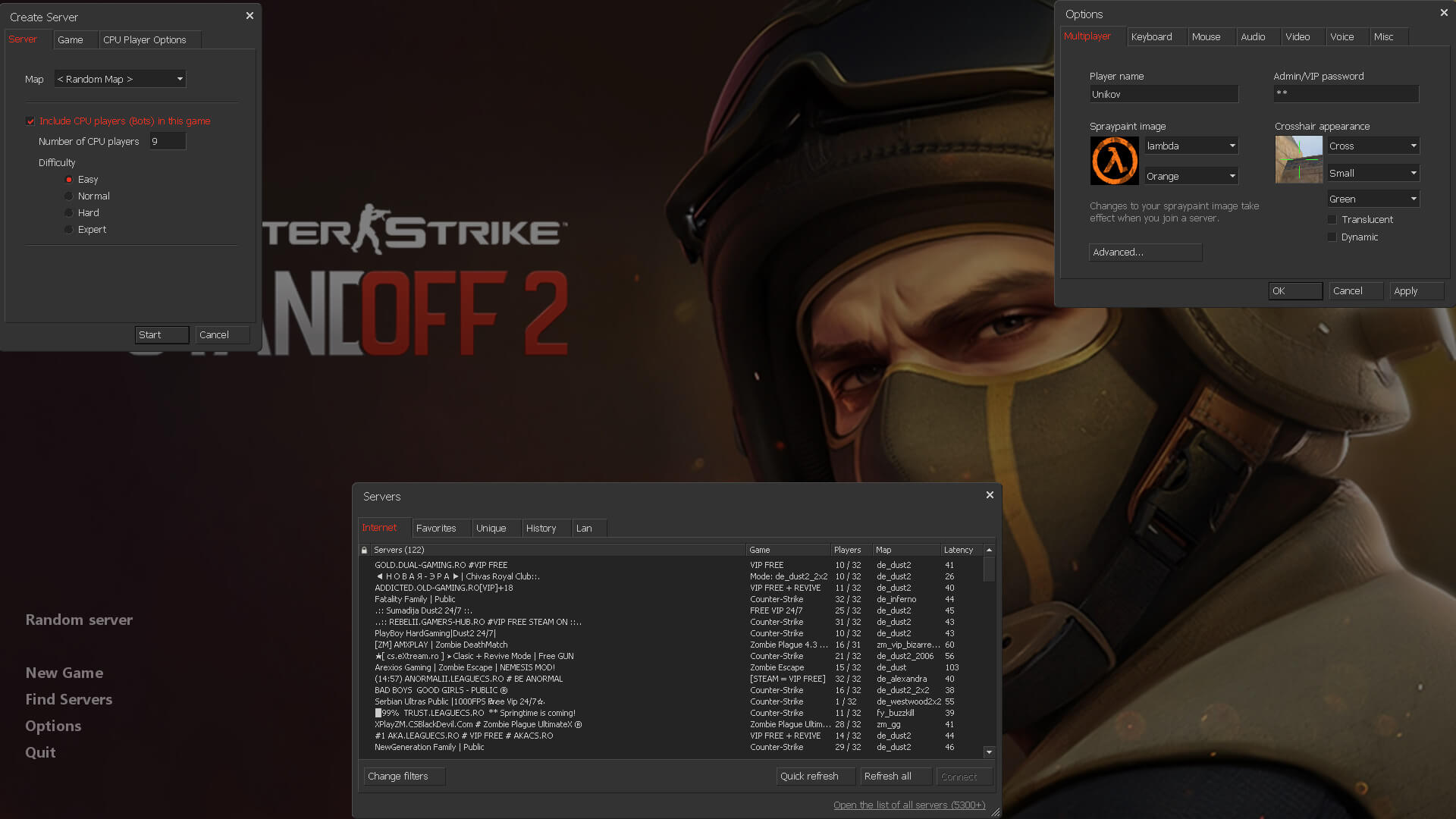Open the list of all servers link

coord(909,805)
